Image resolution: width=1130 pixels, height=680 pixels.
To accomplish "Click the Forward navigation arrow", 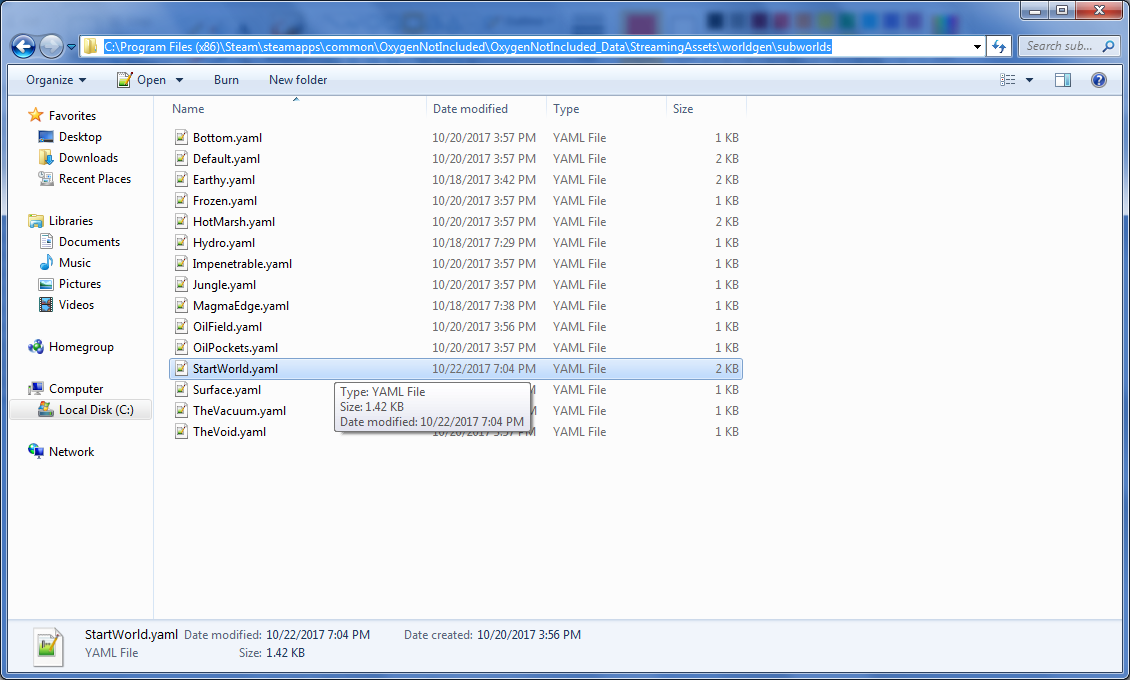I will pyautogui.click(x=51, y=47).
